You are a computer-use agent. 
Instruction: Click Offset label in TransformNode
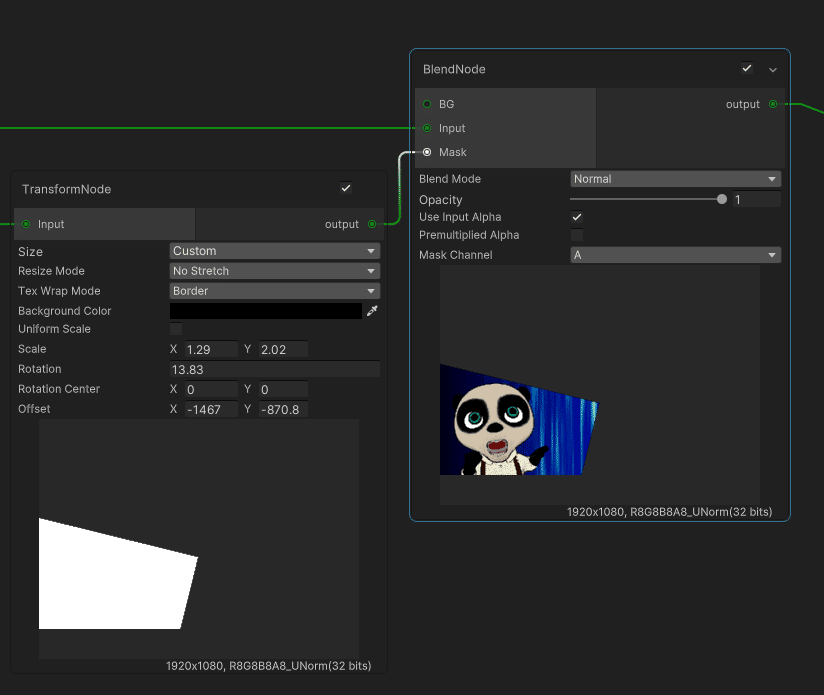tap(34, 409)
